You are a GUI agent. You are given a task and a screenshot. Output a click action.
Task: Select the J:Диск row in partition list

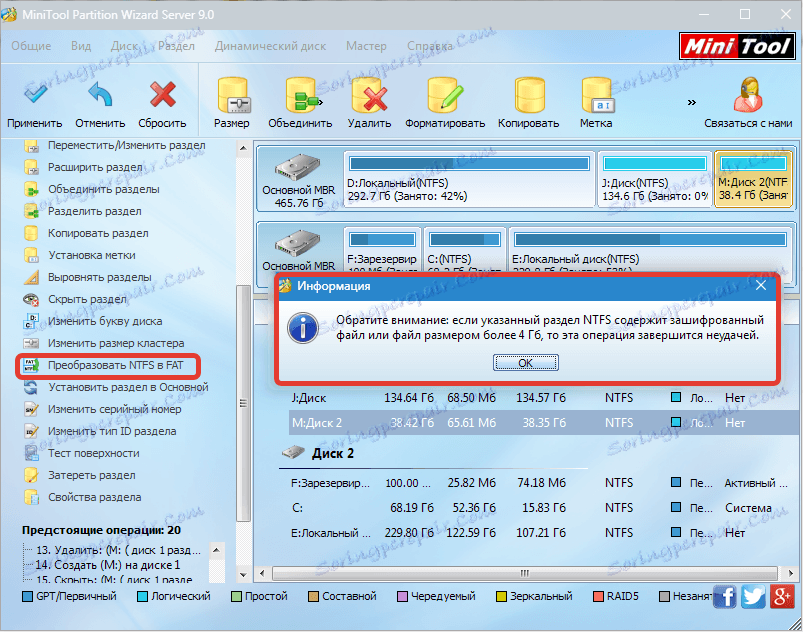click(544, 398)
